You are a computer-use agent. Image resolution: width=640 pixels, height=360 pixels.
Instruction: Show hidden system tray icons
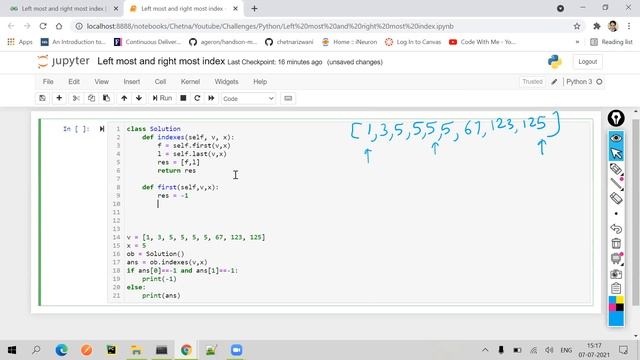(x=485, y=350)
